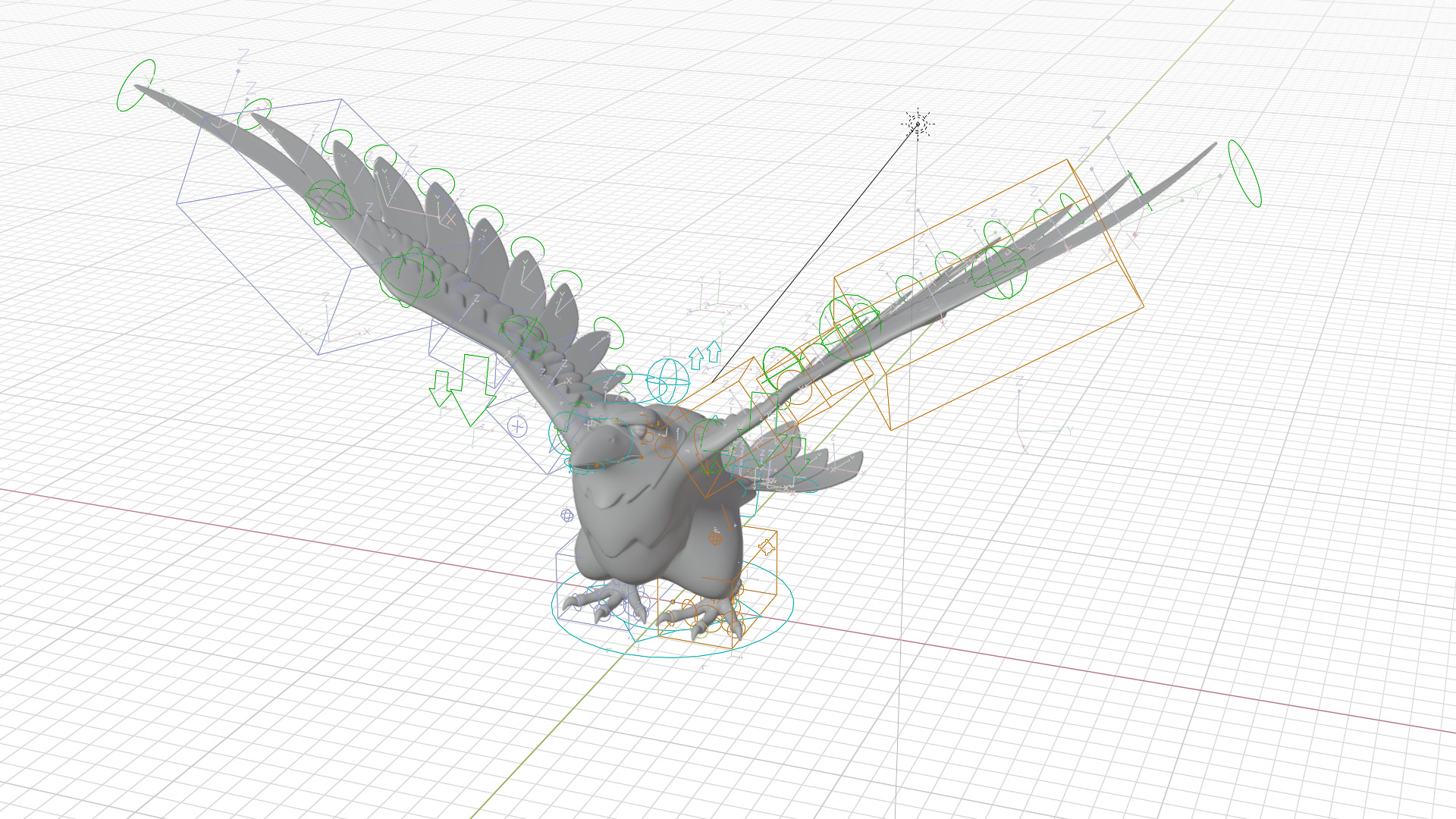Screen dimensions: 1456x819
Task: Select the orange circled-cross control at shoulder
Action: 667,447
